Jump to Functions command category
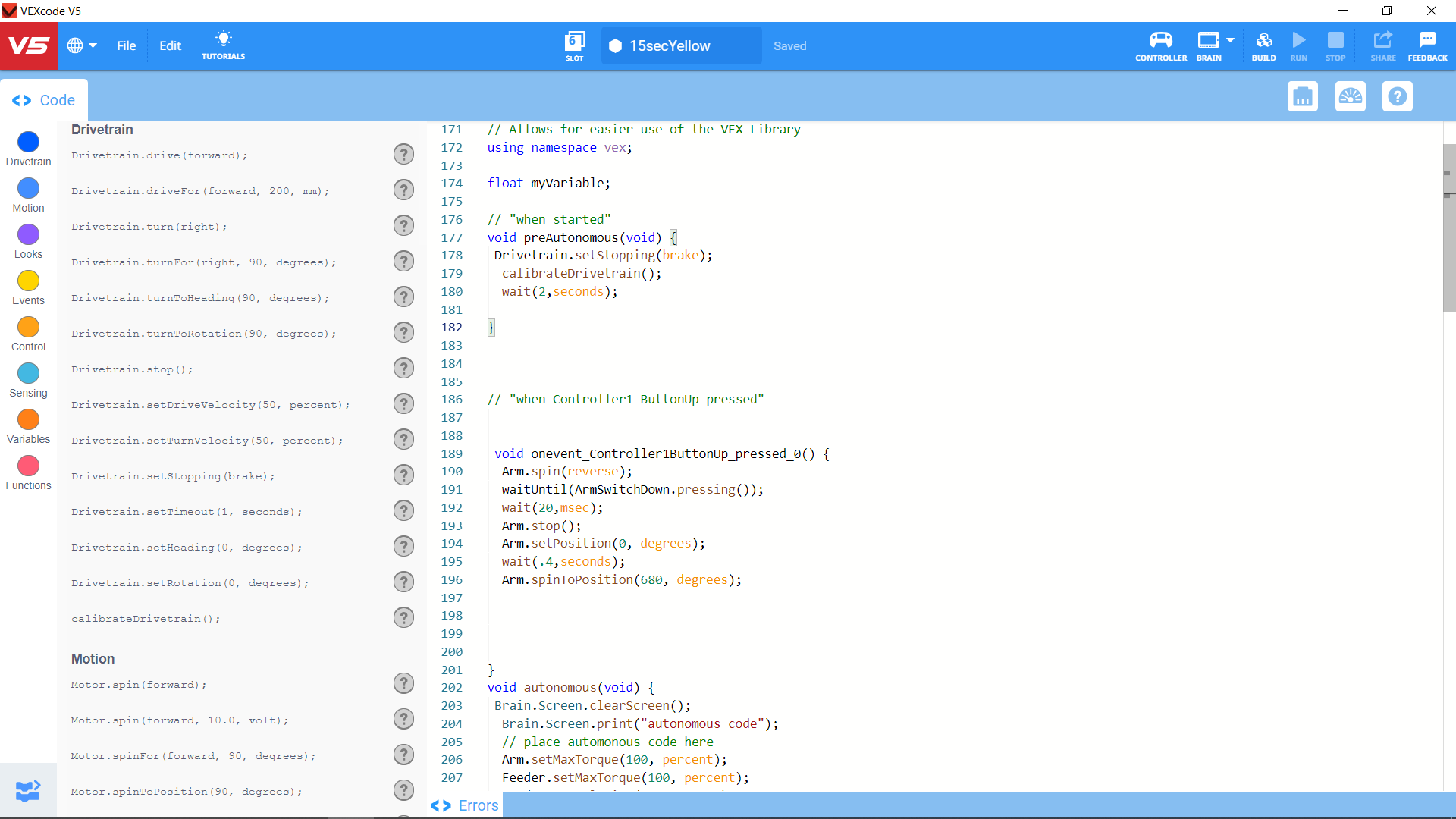Screen dimensions: 1456x819 [28, 473]
